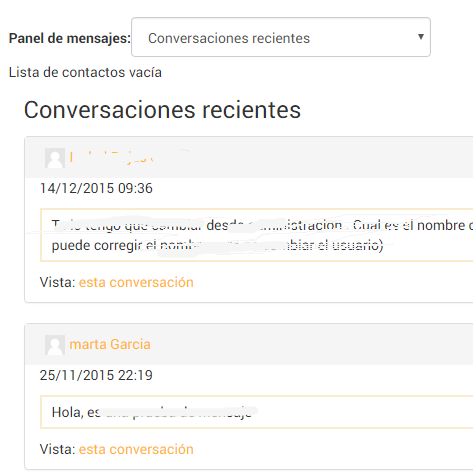Click the 25/11/2015 22:19 timestamp
Screen dimensions: 473x473
click(96, 375)
